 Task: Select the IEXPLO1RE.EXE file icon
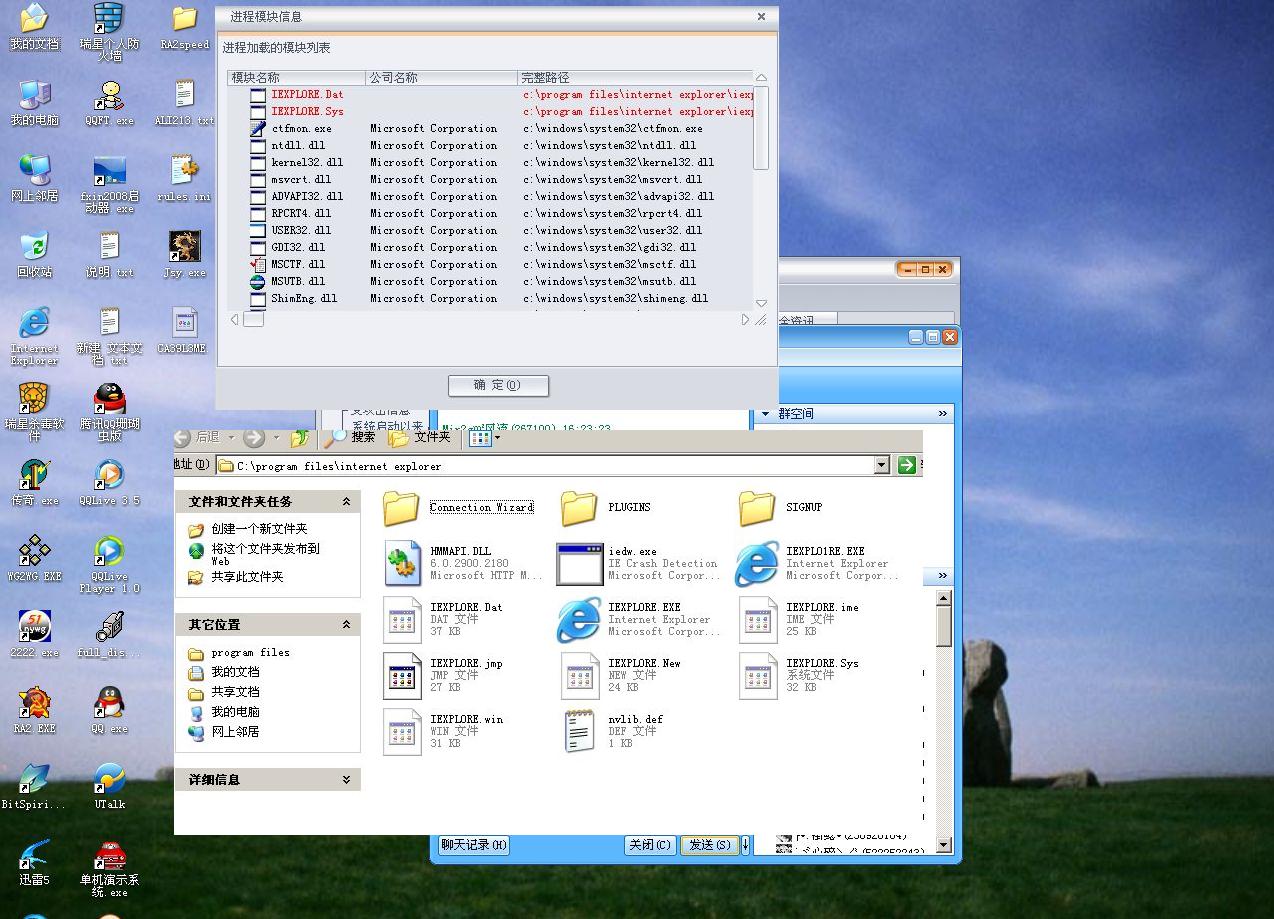point(757,564)
